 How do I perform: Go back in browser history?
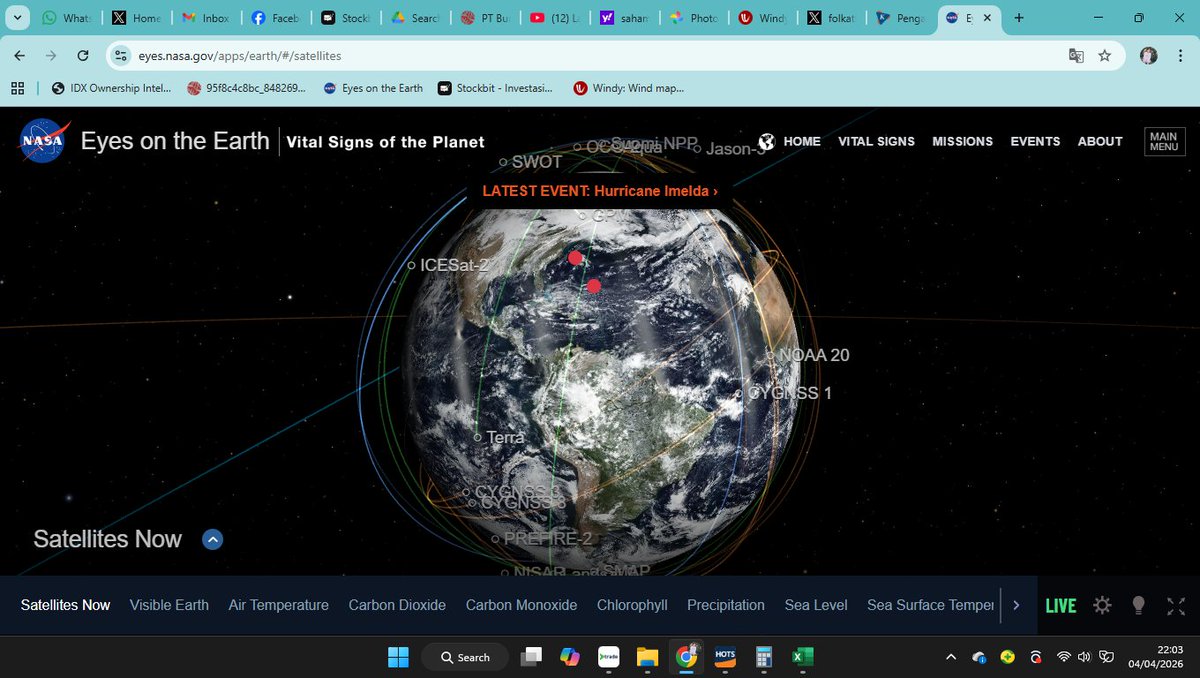click(x=20, y=56)
